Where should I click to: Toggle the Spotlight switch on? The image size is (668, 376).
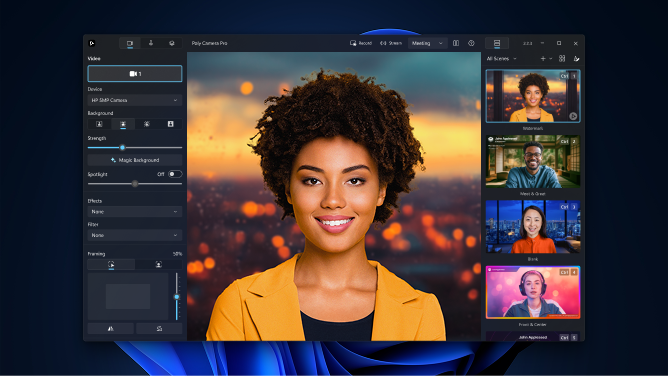(x=175, y=174)
